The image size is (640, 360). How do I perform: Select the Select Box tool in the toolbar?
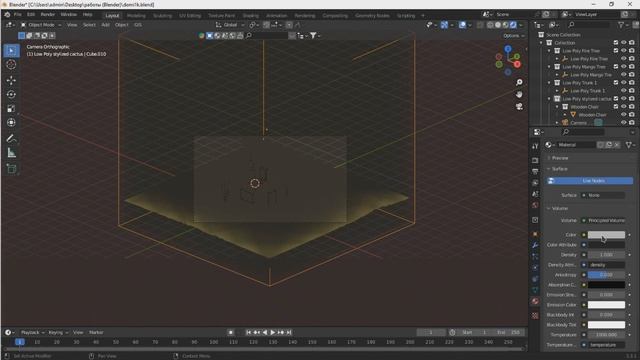pos(11,51)
